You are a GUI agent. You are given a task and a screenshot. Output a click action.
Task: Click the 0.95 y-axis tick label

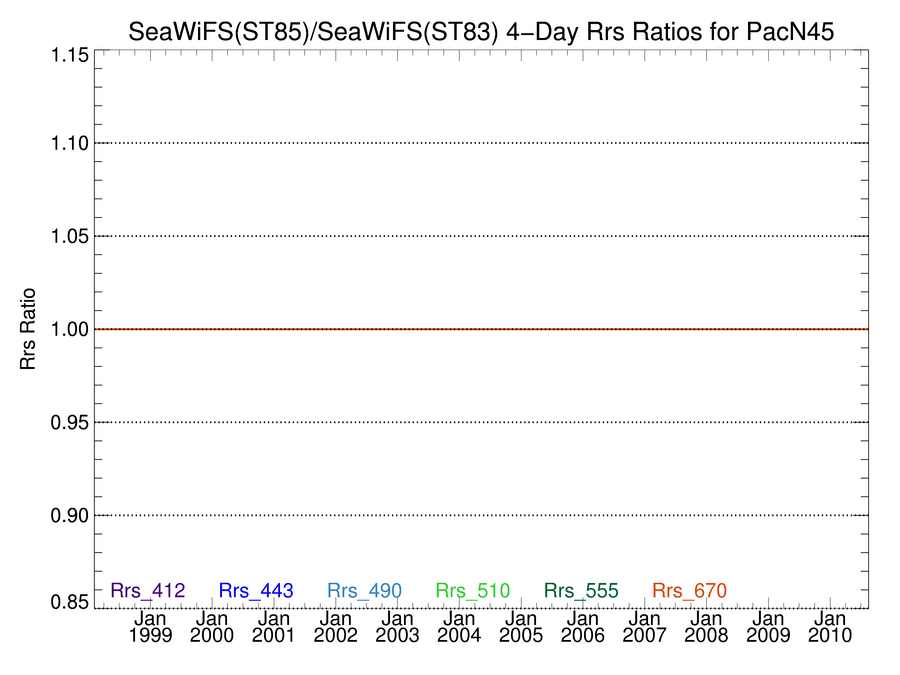pos(70,422)
